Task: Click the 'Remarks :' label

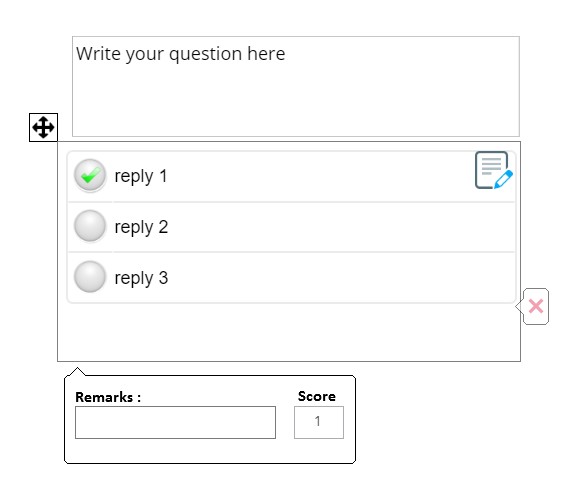Action: coord(108,397)
